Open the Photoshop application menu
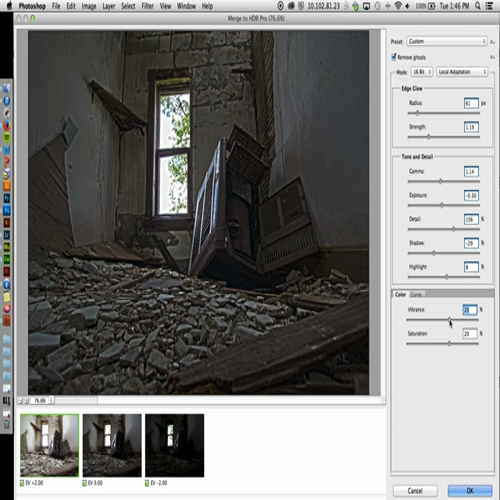 coord(32,6)
